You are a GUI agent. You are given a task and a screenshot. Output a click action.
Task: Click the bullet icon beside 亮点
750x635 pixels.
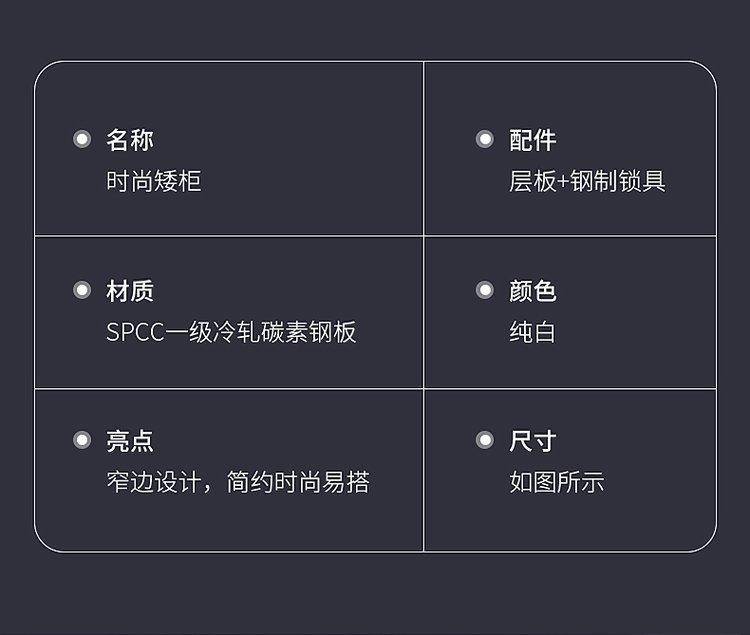[82, 440]
